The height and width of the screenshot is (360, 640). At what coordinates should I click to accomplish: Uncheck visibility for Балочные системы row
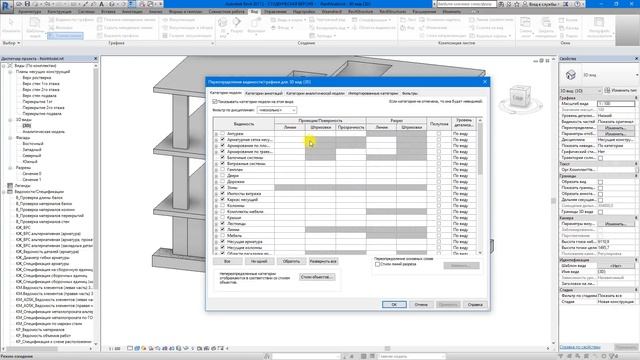pyautogui.click(x=222, y=158)
